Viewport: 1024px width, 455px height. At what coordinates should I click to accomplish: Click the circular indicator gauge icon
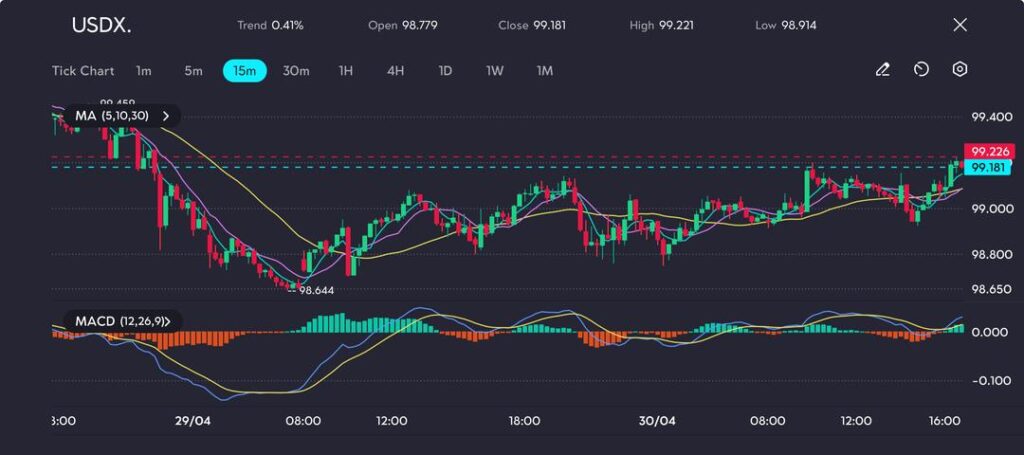click(x=921, y=70)
